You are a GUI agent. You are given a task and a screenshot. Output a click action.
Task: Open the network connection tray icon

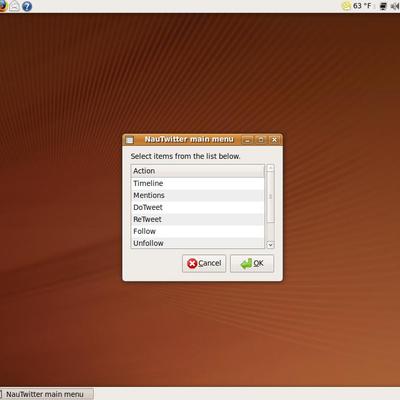click(383, 6)
